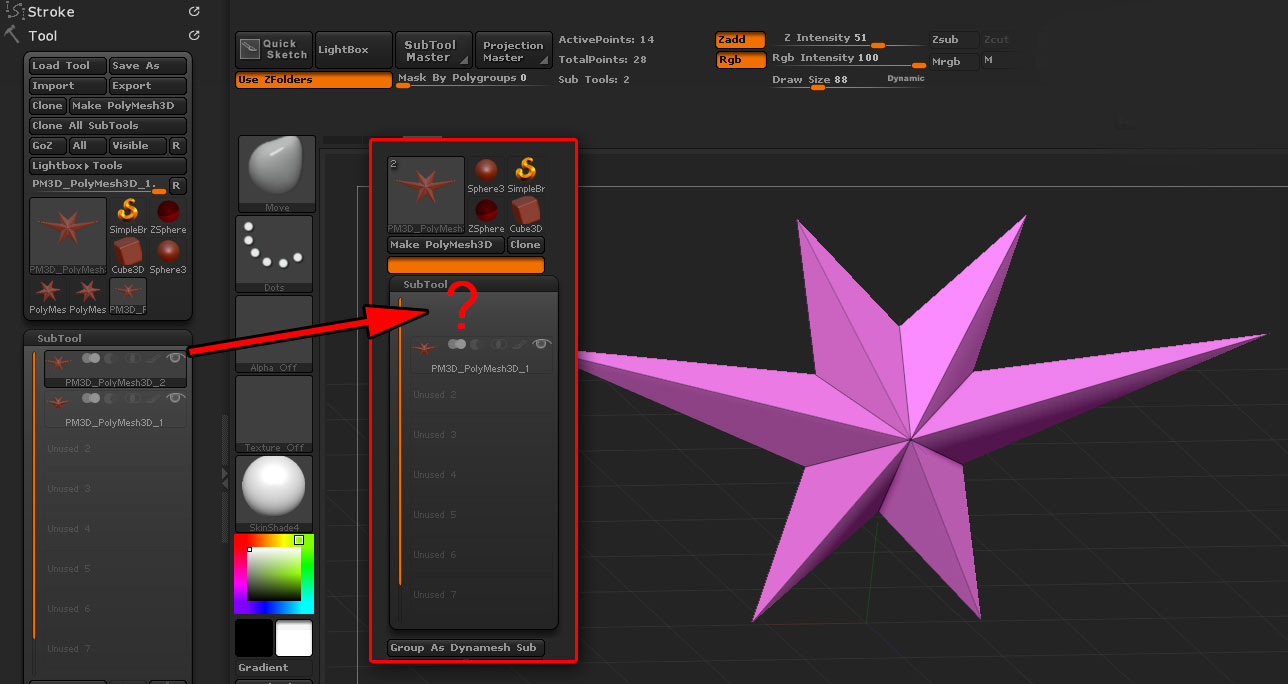Pick the Cube3D primitive in the left Tool palette
Screen dimensions: 1288x684
pos(128,256)
